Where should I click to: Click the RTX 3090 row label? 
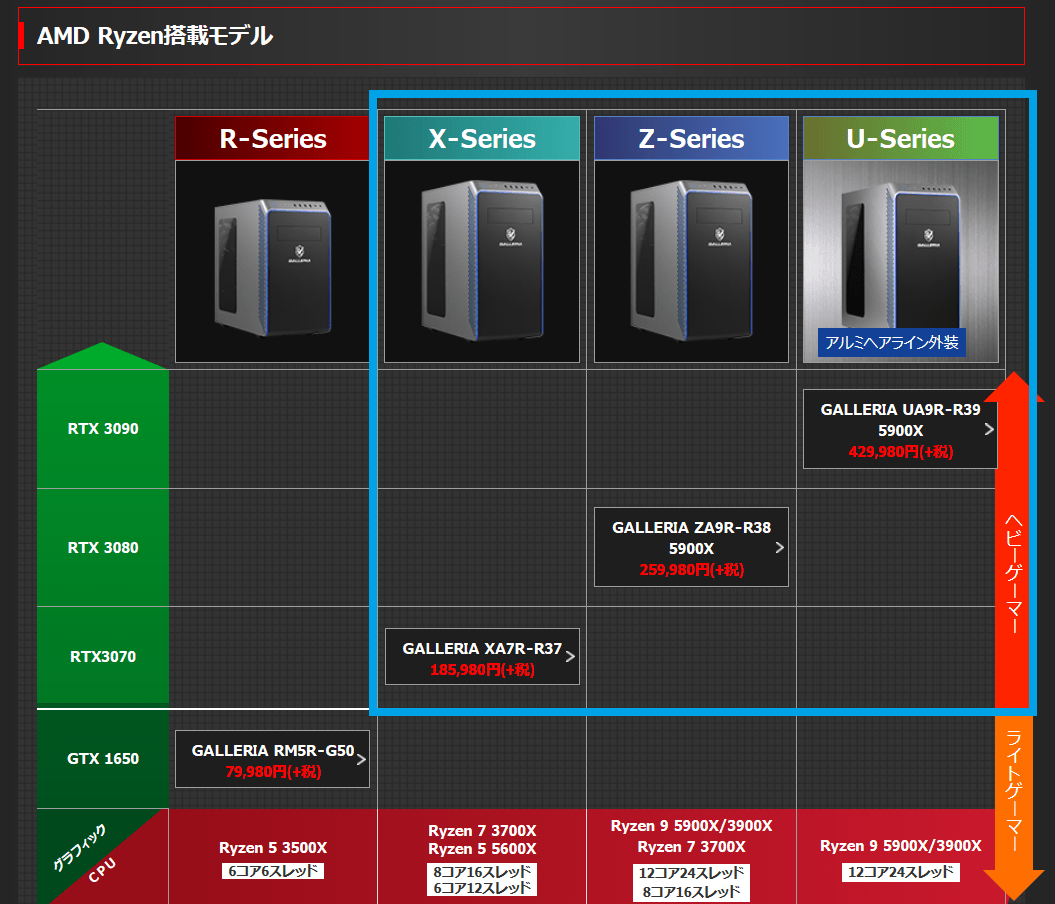pyautogui.click(x=103, y=429)
